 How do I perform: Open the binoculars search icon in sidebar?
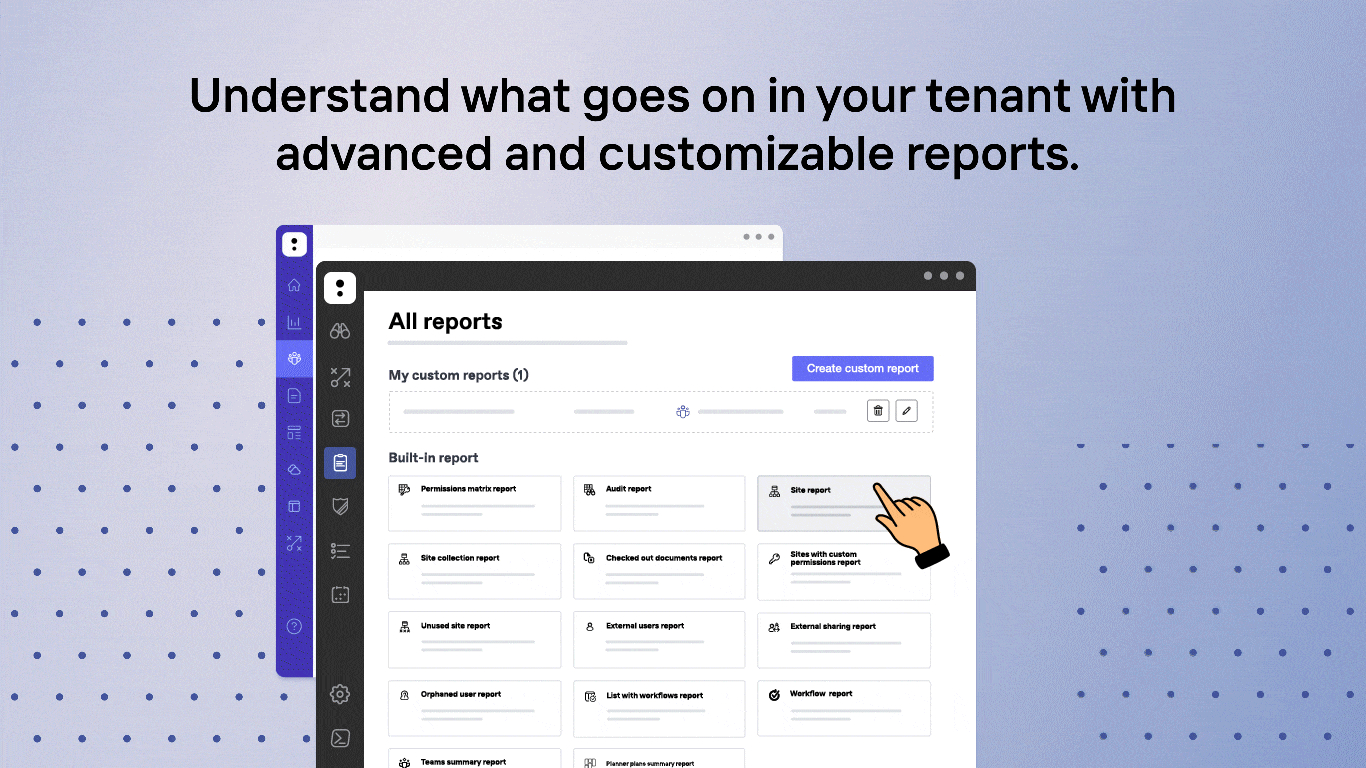tap(340, 331)
